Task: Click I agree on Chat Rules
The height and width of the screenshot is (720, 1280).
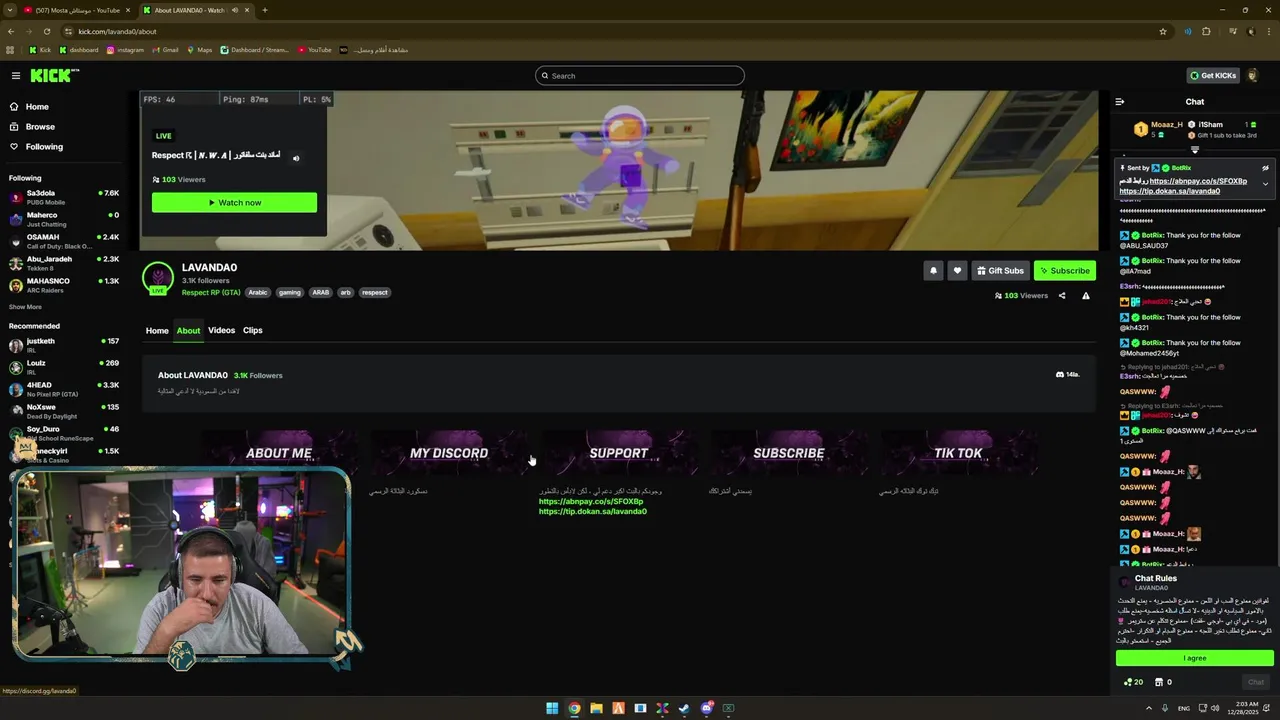Action: click(x=1195, y=658)
